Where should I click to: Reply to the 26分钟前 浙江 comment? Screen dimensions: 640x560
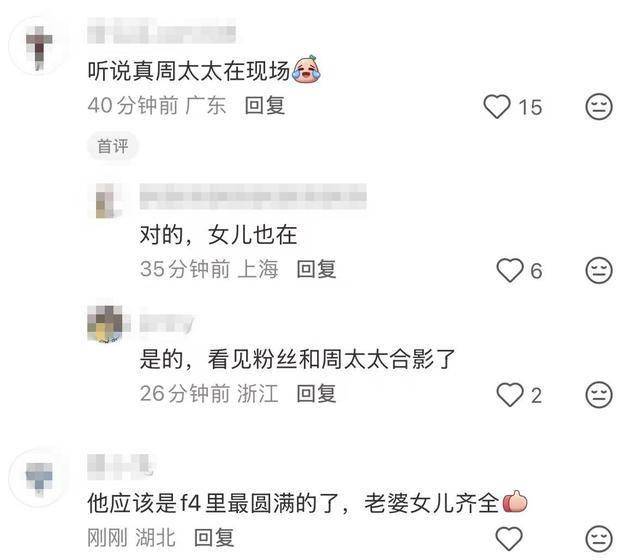316,394
